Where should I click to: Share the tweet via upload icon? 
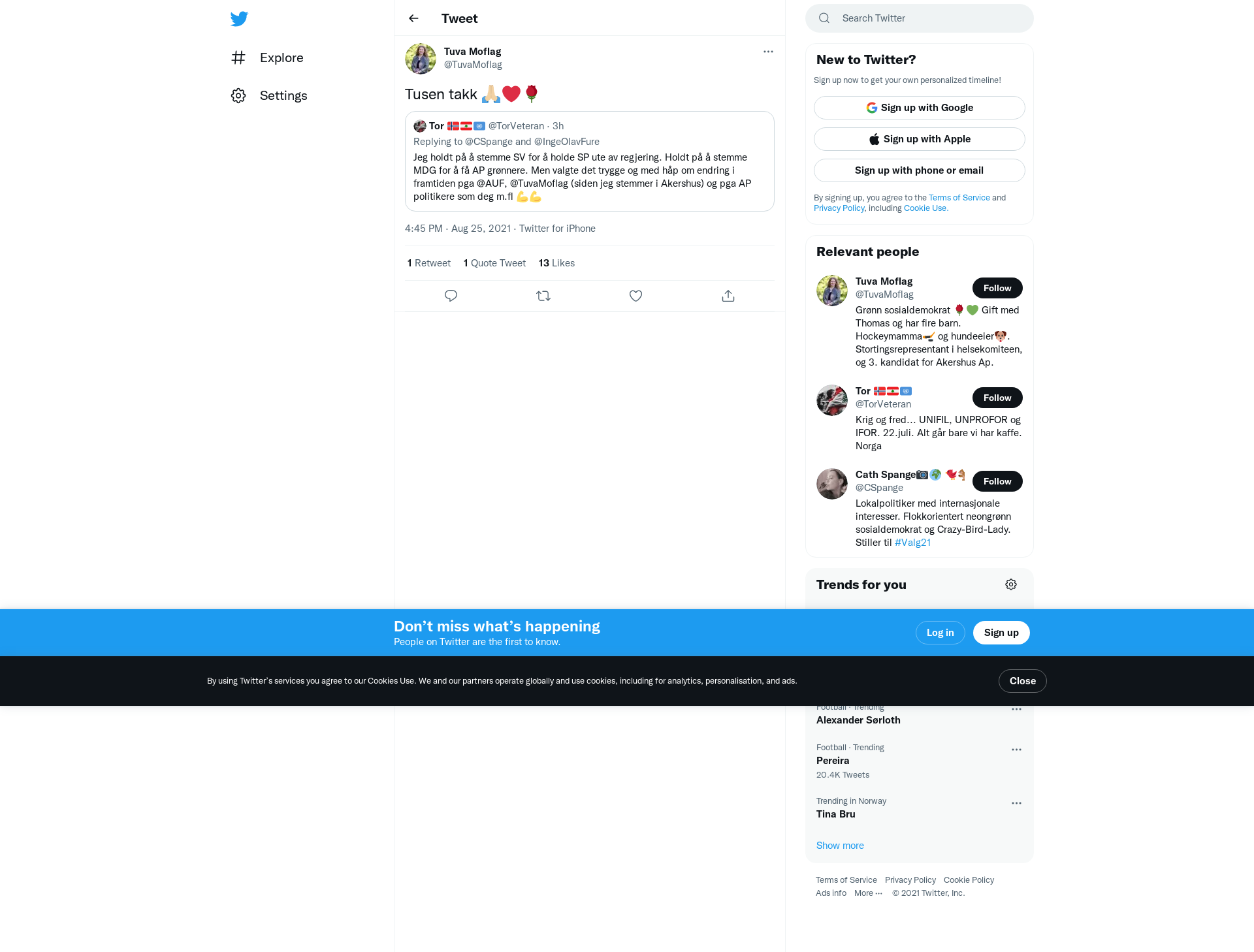[728, 296]
